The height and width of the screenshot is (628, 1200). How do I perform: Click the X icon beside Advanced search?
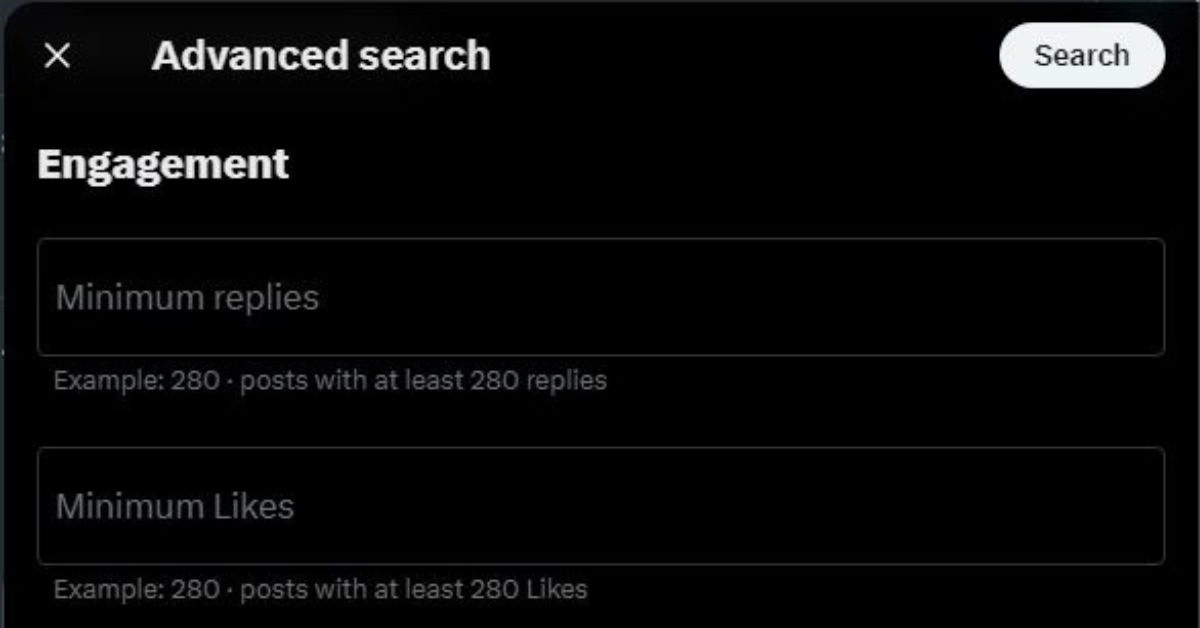[58, 56]
